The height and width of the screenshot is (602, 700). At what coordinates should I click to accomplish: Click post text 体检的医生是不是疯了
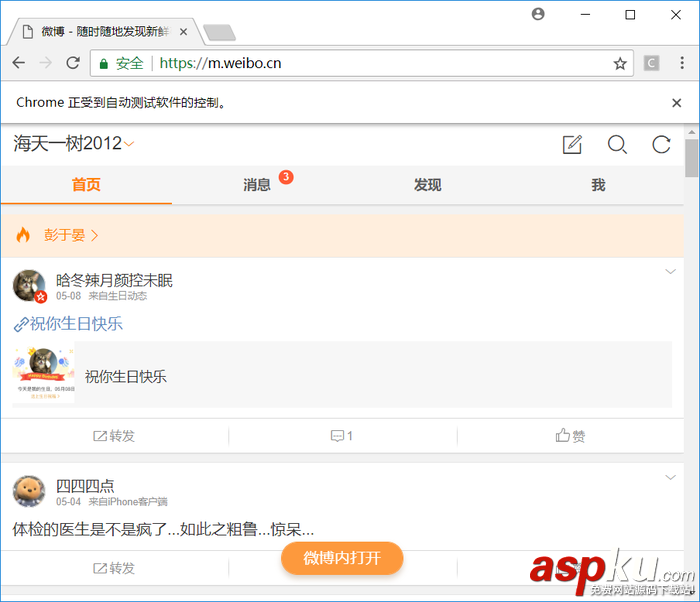(163, 529)
